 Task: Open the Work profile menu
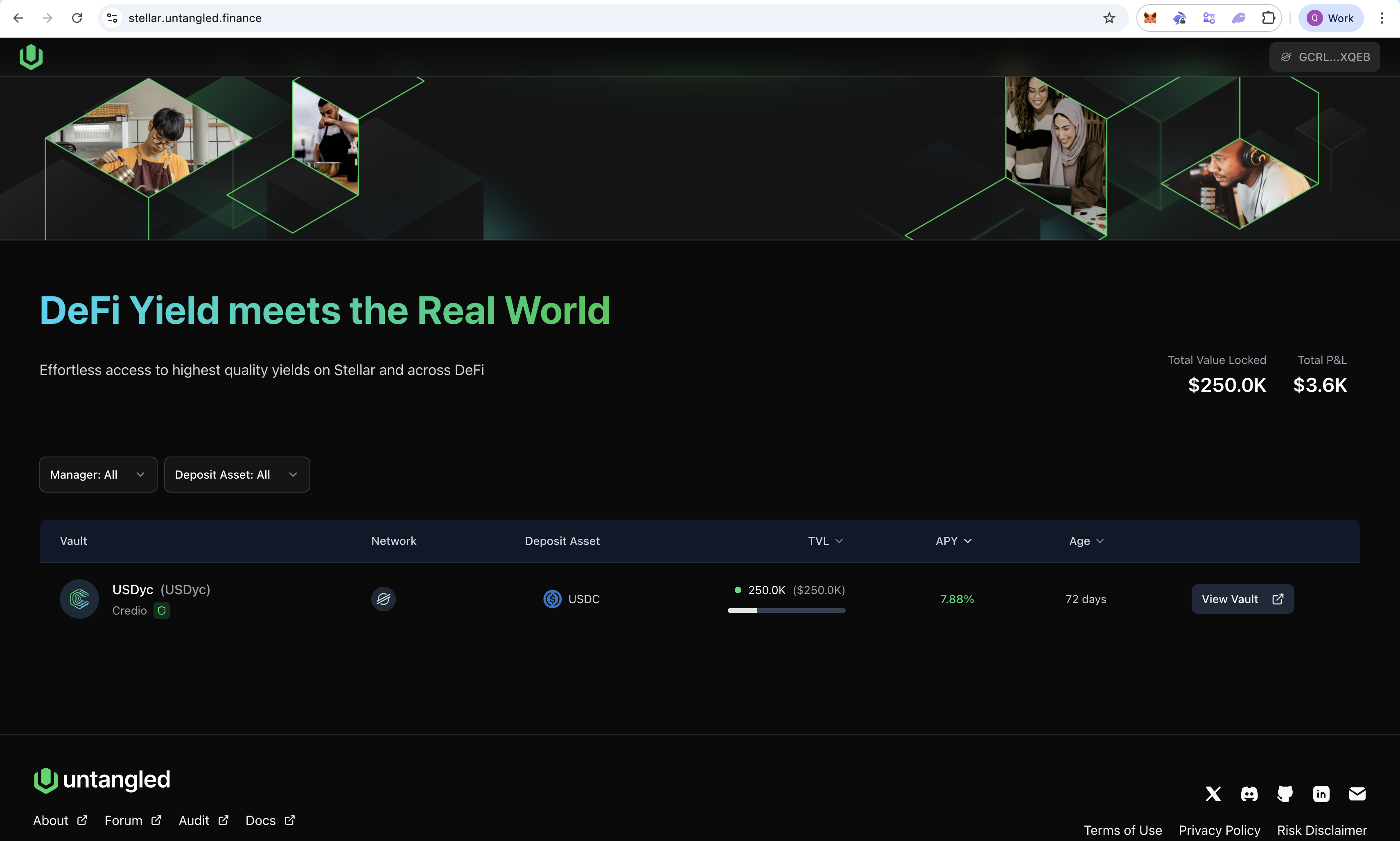tap(1330, 18)
